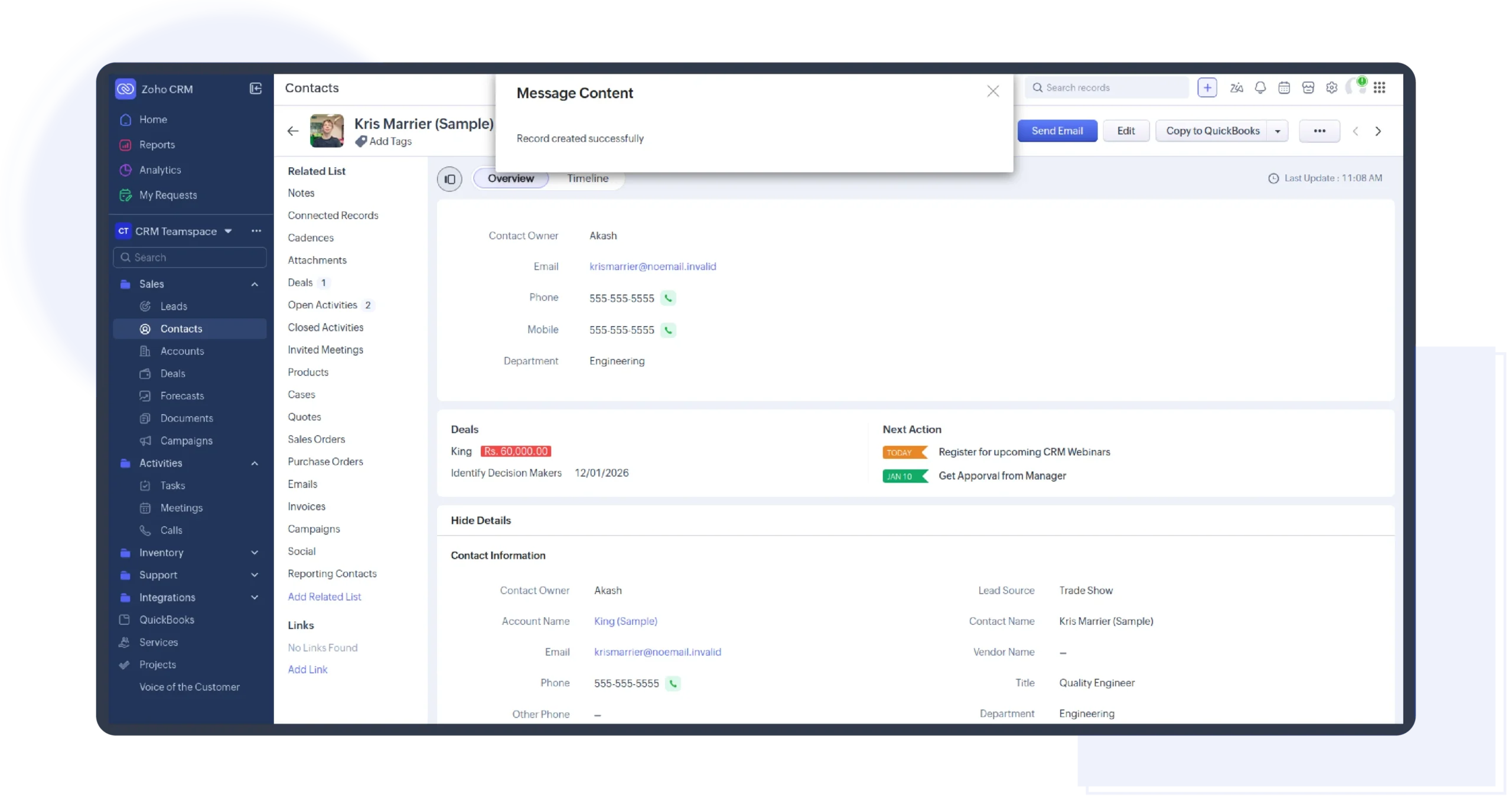Image resolution: width=1512 pixels, height=798 pixels.
Task: Open the Copy to QuickBooks dropdown arrow
Action: point(1277,131)
